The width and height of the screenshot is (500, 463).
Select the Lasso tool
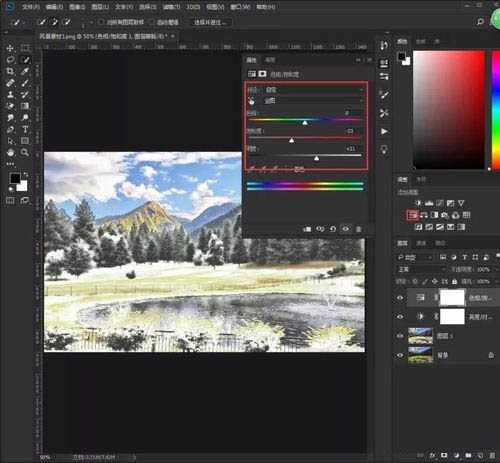[x=10, y=60]
